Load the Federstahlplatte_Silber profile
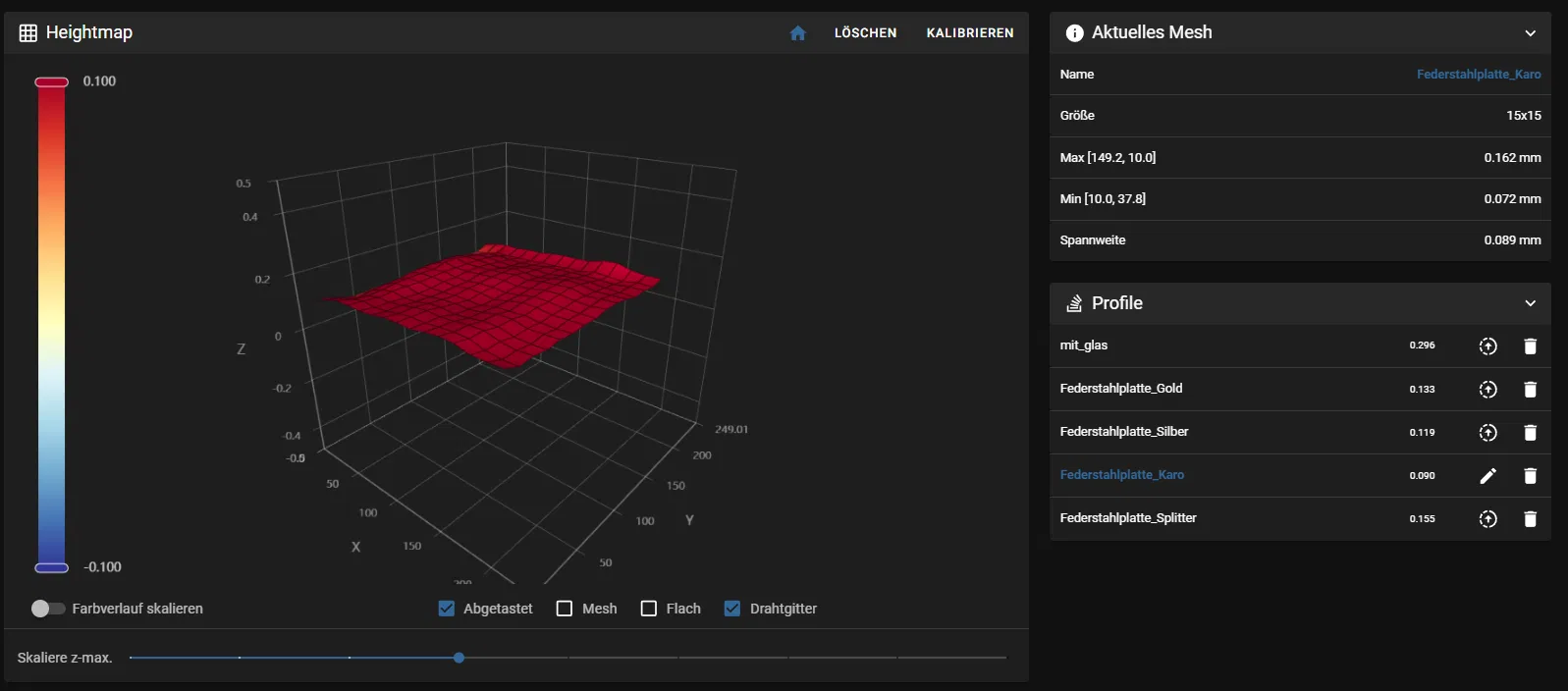 click(x=1488, y=432)
